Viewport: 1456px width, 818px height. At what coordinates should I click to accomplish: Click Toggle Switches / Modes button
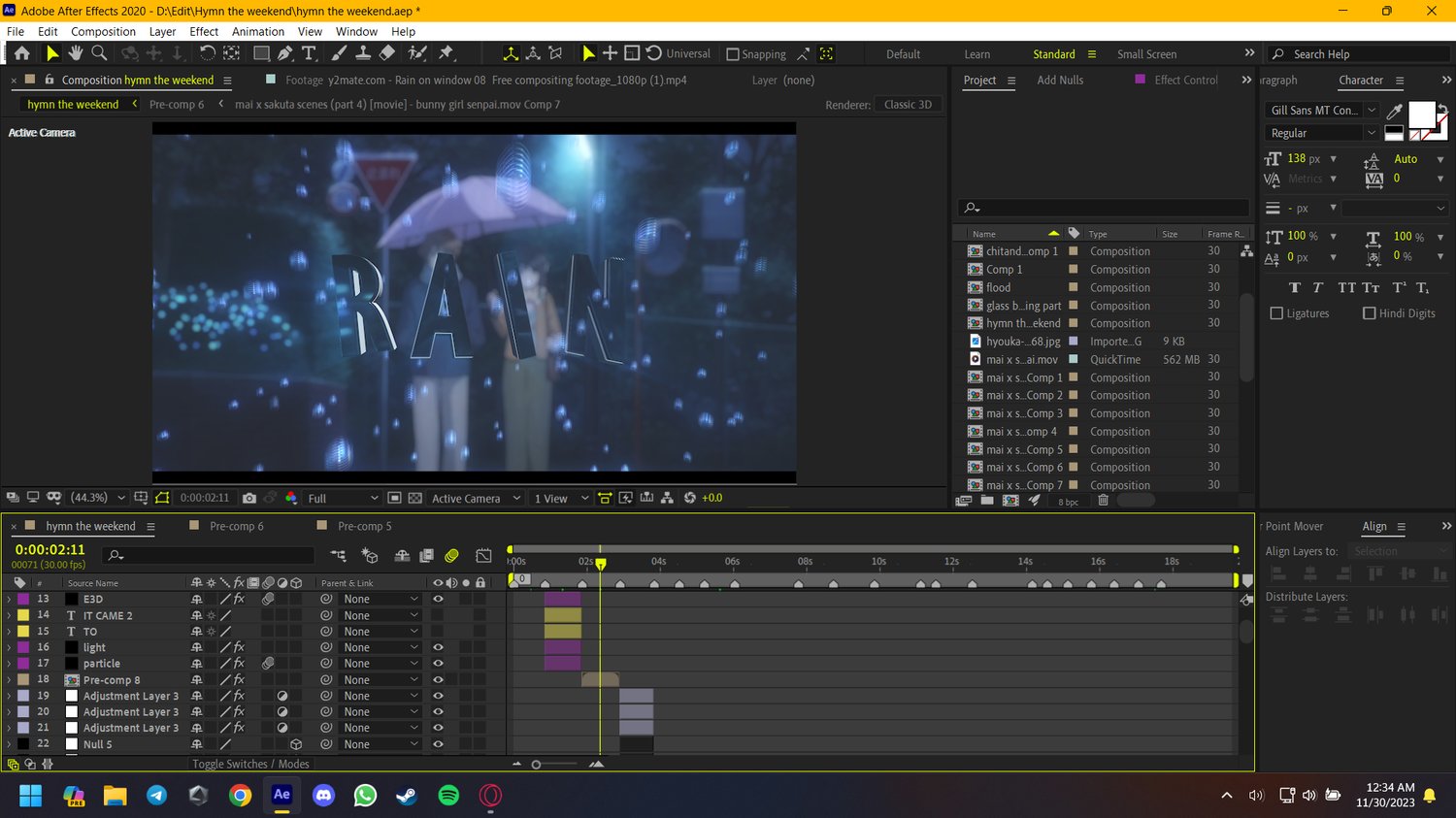250,764
